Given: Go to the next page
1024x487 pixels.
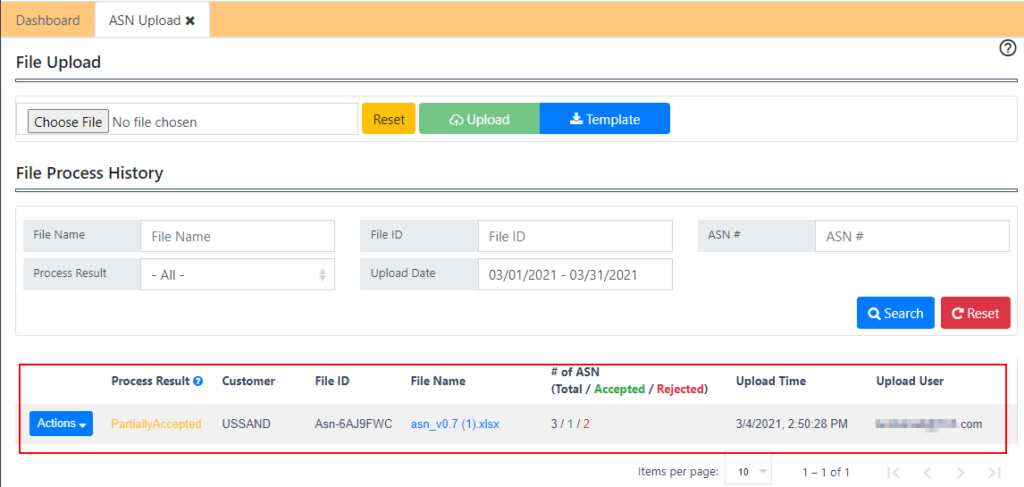Looking at the screenshot, I should point(961,472).
